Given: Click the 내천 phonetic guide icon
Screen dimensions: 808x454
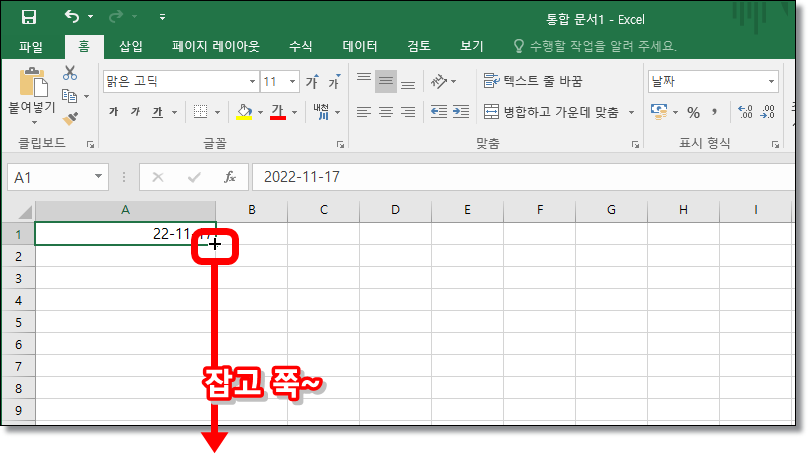Looking at the screenshot, I should [x=321, y=111].
